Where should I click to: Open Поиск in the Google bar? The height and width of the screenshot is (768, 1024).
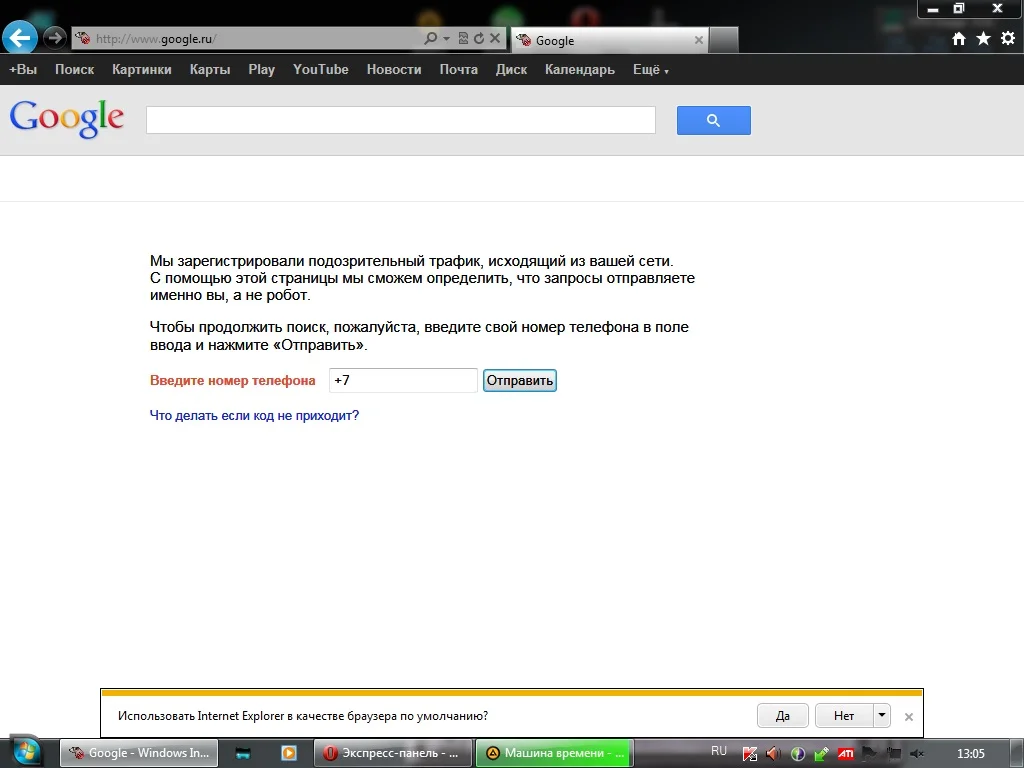point(74,69)
